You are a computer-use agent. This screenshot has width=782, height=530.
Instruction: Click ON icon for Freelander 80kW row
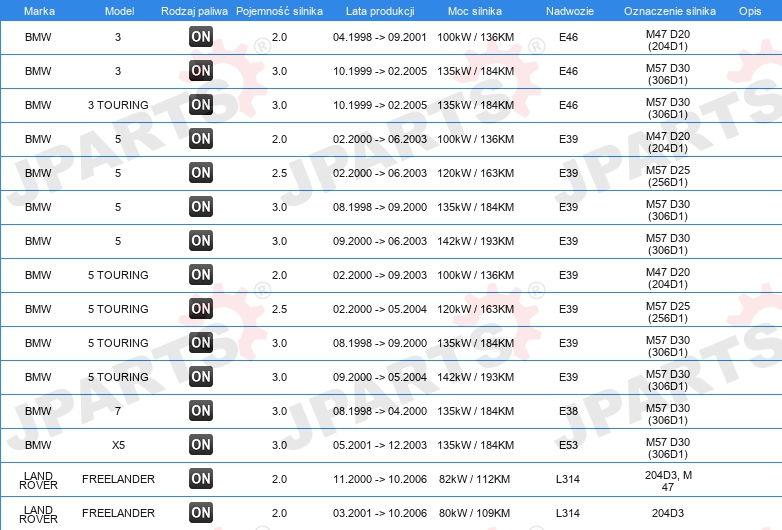point(201,513)
